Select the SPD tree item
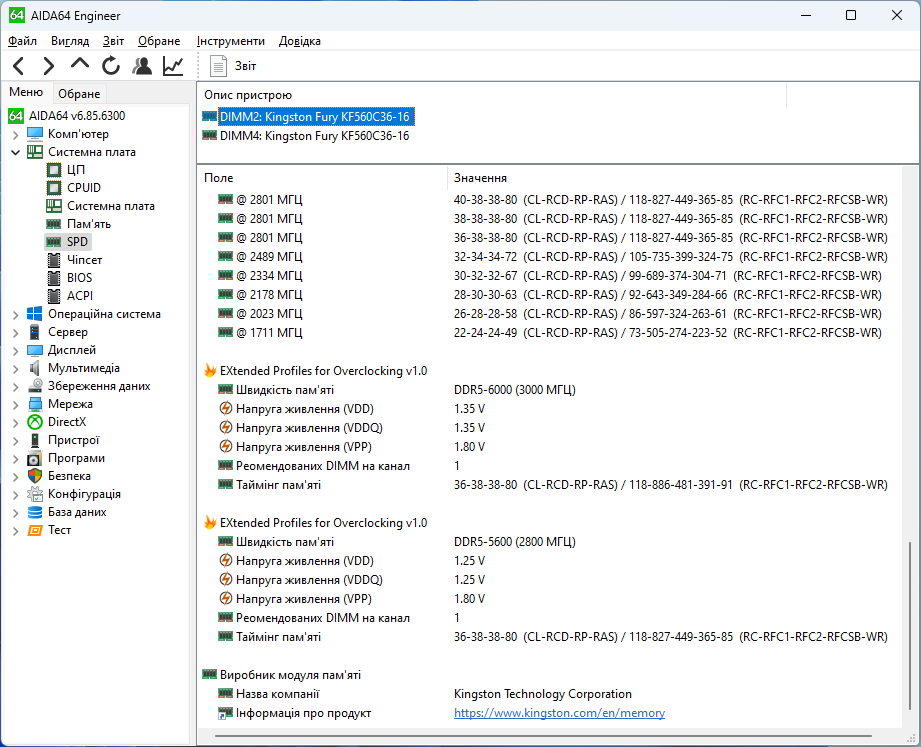 pyautogui.click(x=77, y=242)
